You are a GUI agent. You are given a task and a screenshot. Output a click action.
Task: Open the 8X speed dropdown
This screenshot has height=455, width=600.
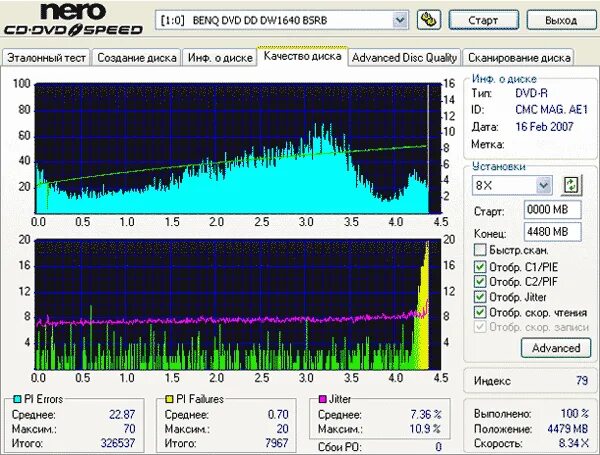(543, 186)
